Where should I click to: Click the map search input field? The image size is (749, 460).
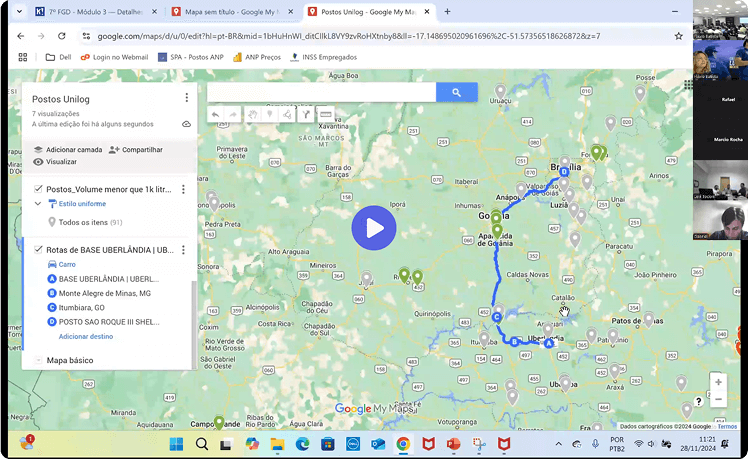click(x=321, y=92)
